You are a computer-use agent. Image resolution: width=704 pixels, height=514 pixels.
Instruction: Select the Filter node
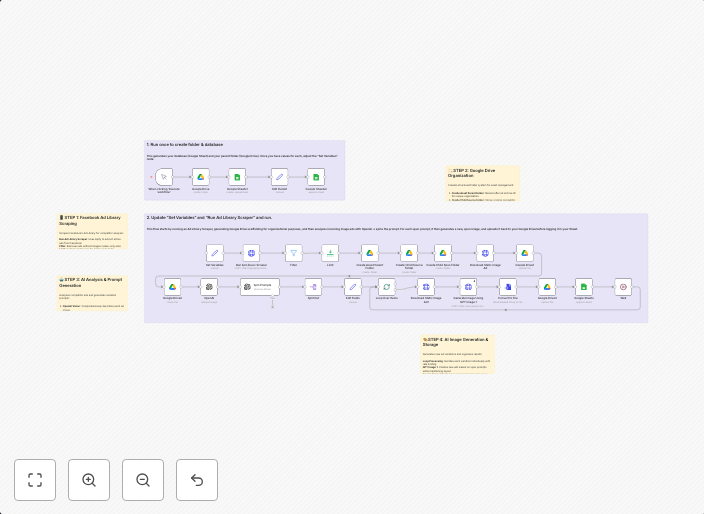click(x=293, y=253)
